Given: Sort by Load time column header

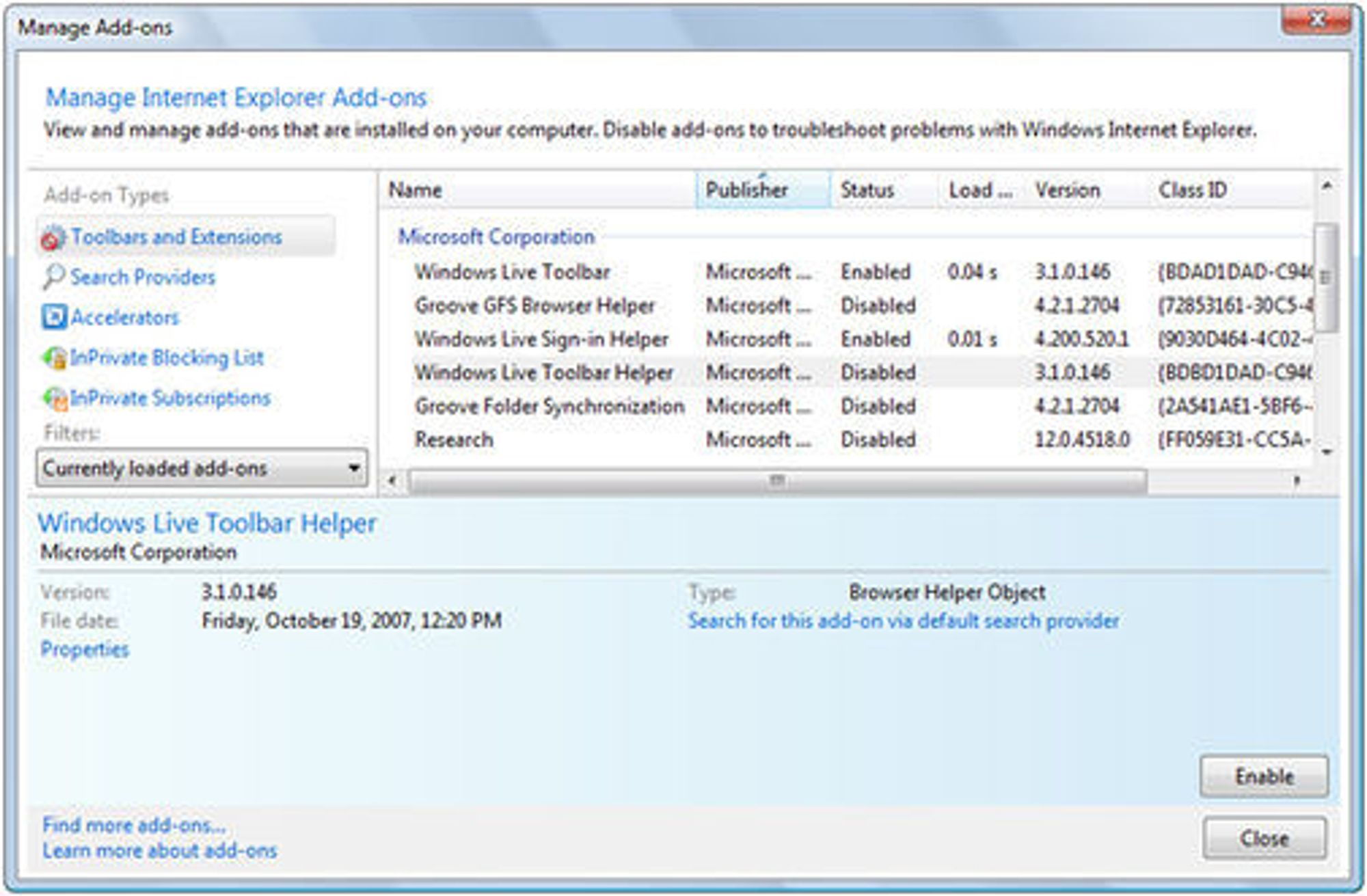Looking at the screenshot, I should pyautogui.click(x=982, y=190).
